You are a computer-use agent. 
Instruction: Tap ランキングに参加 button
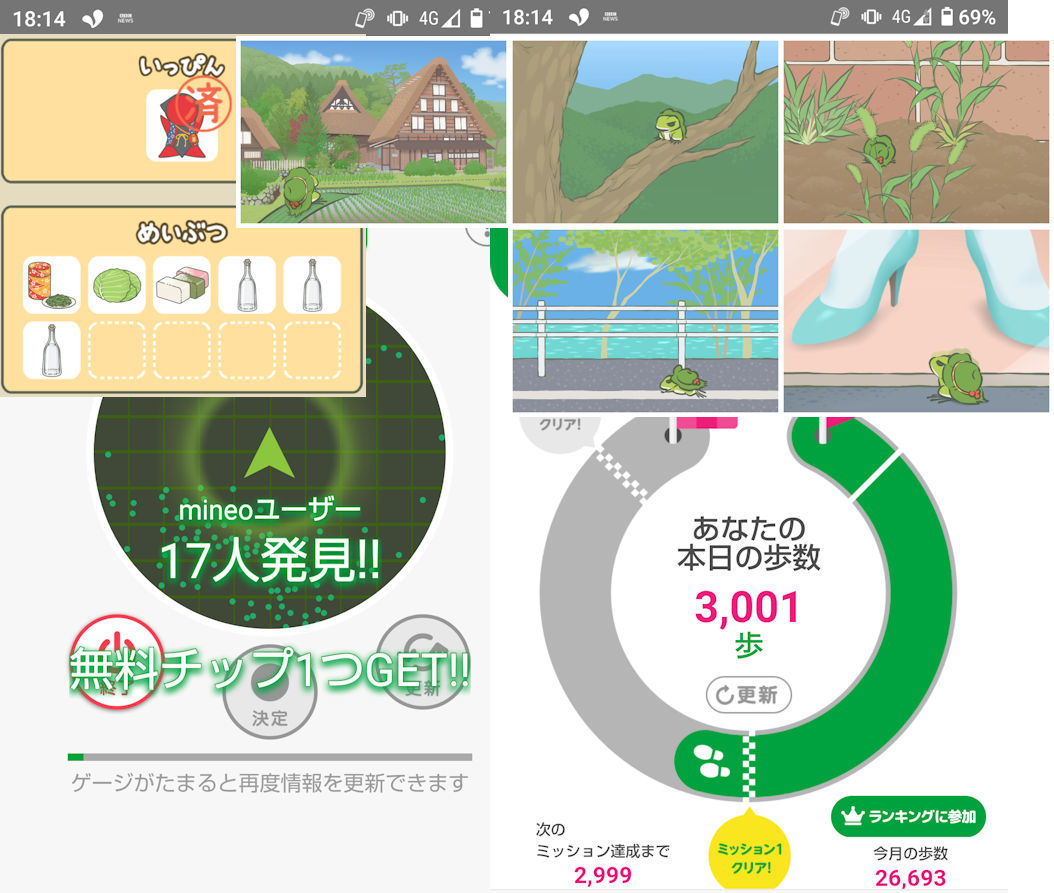pyautogui.click(x=909, y=816)
